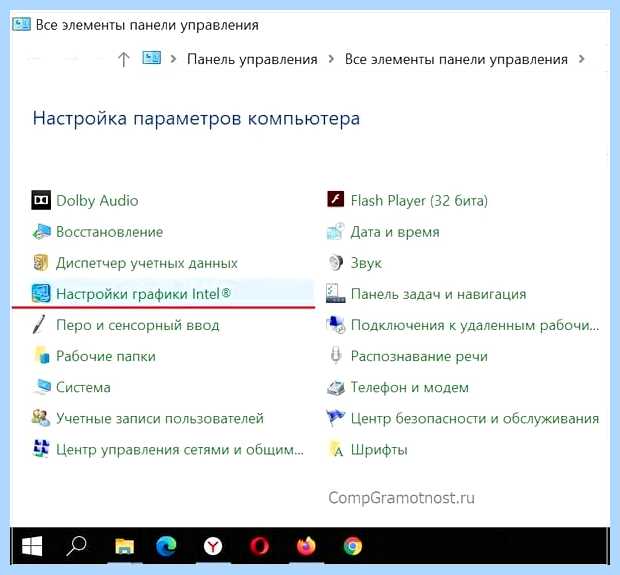Click the title bar Control Panel icon
620x575 pixels.
pyautogui.click(x=21, y=24)
